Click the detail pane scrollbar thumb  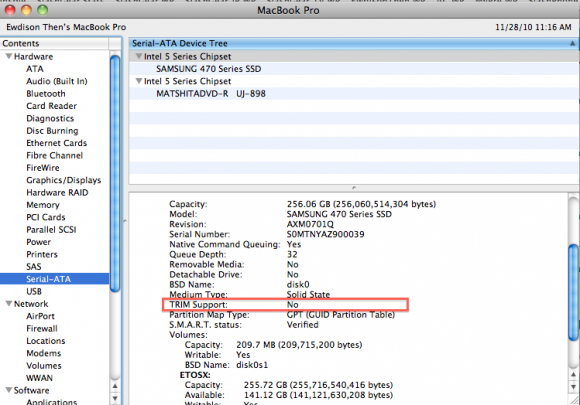(x=574, y=291)
